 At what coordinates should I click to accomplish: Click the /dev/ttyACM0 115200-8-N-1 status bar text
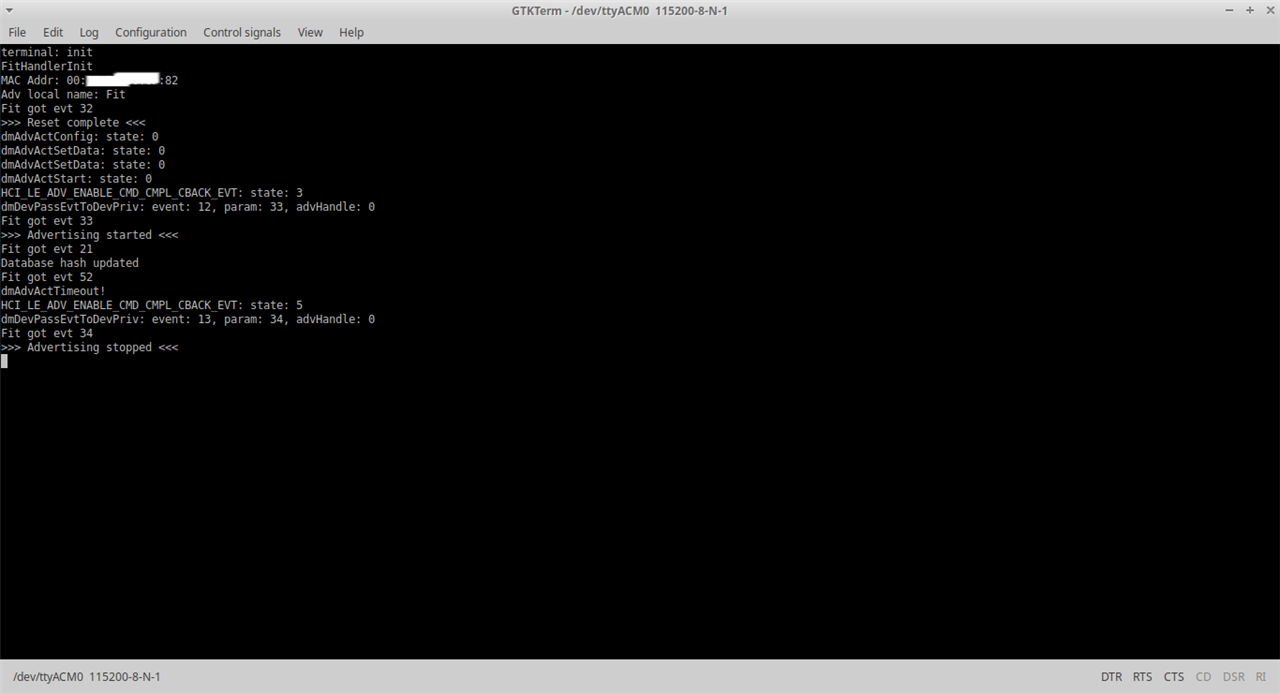(87, 677)
